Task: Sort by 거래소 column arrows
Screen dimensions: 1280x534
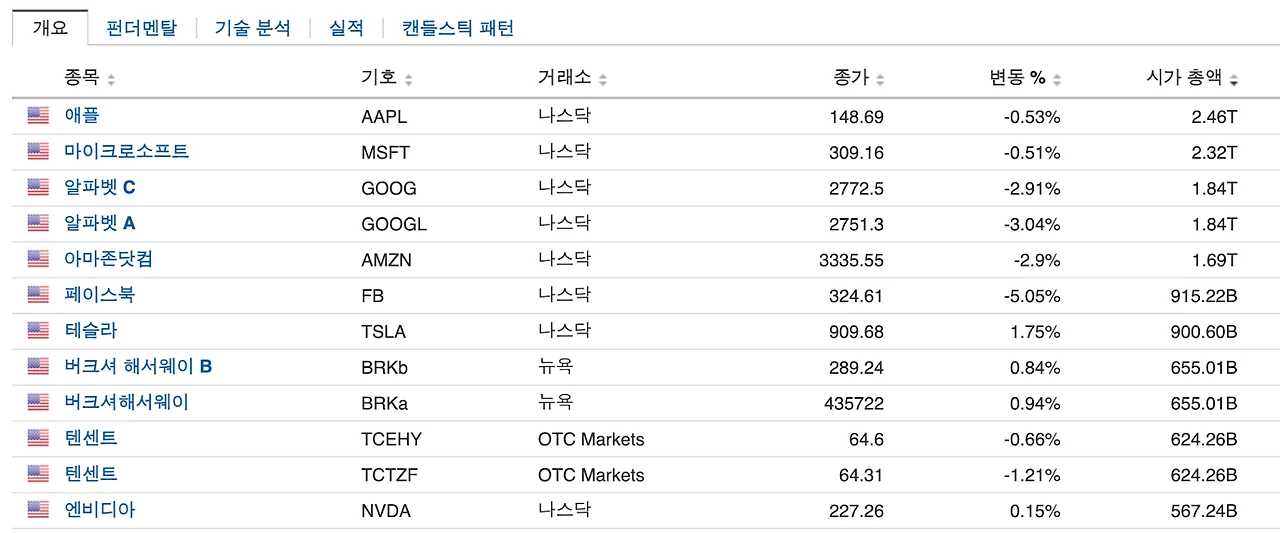Action: [x=603, y=79]
